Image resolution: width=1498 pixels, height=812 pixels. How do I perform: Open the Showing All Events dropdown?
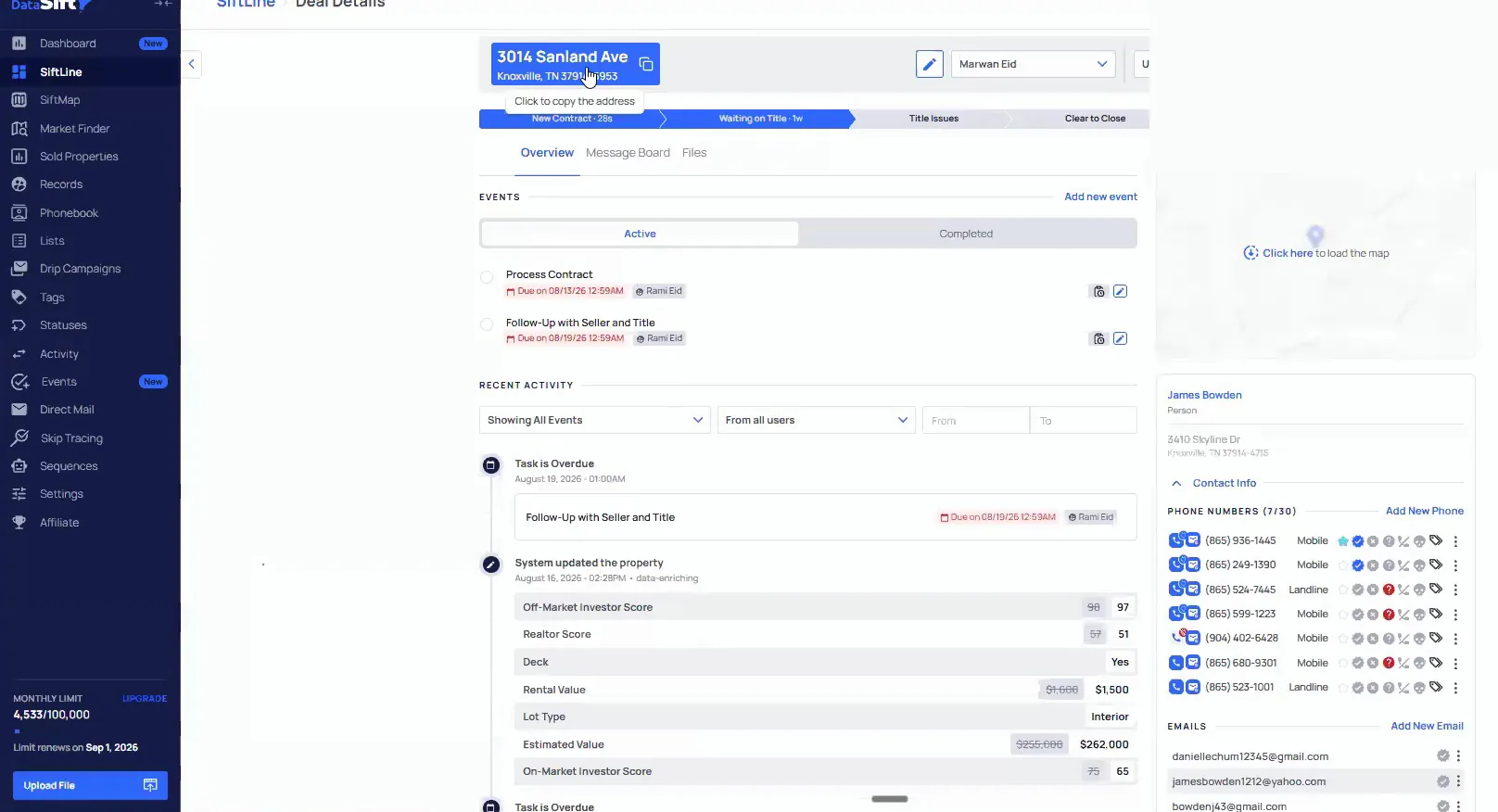pyautogui.click(x=594, y=420)
